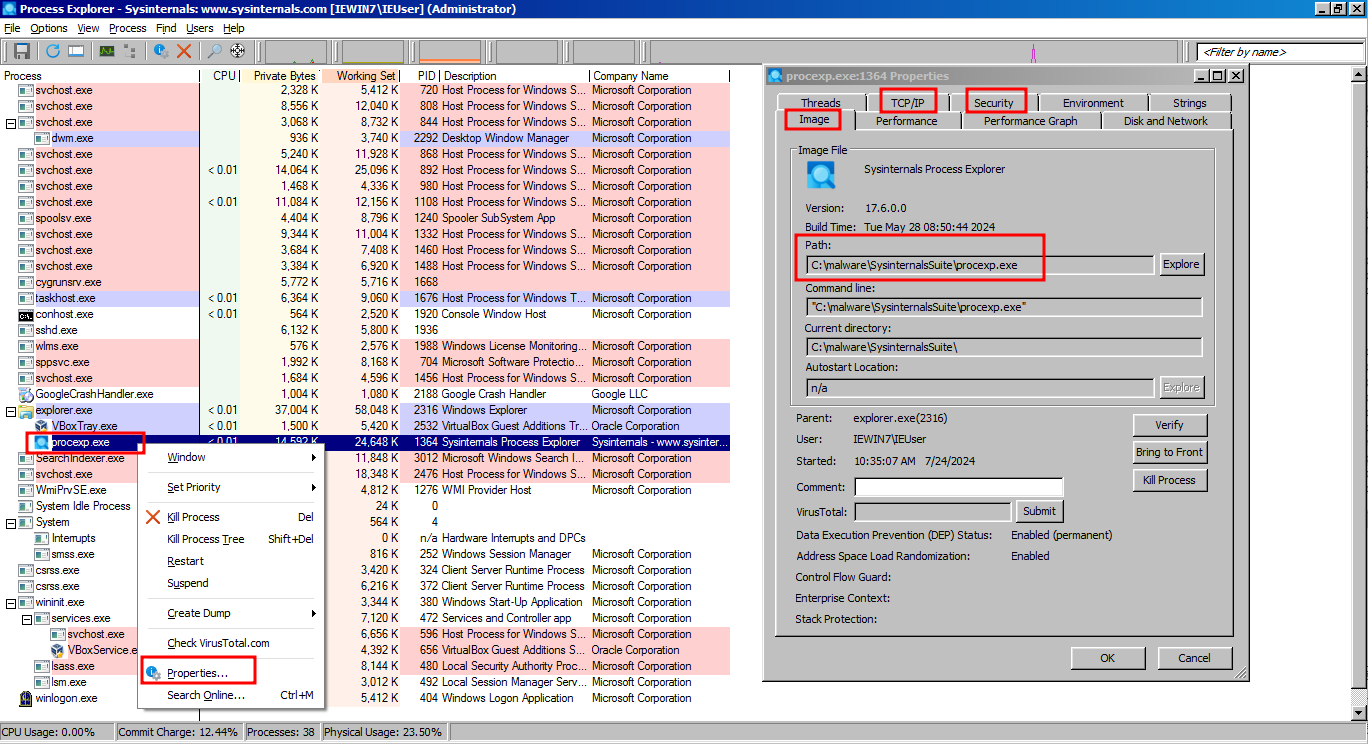Screen dimensions: 1368x744
Task: Click the Refresh Now toolbar icon
Action: pyautogui.click(x=53, y=51)
